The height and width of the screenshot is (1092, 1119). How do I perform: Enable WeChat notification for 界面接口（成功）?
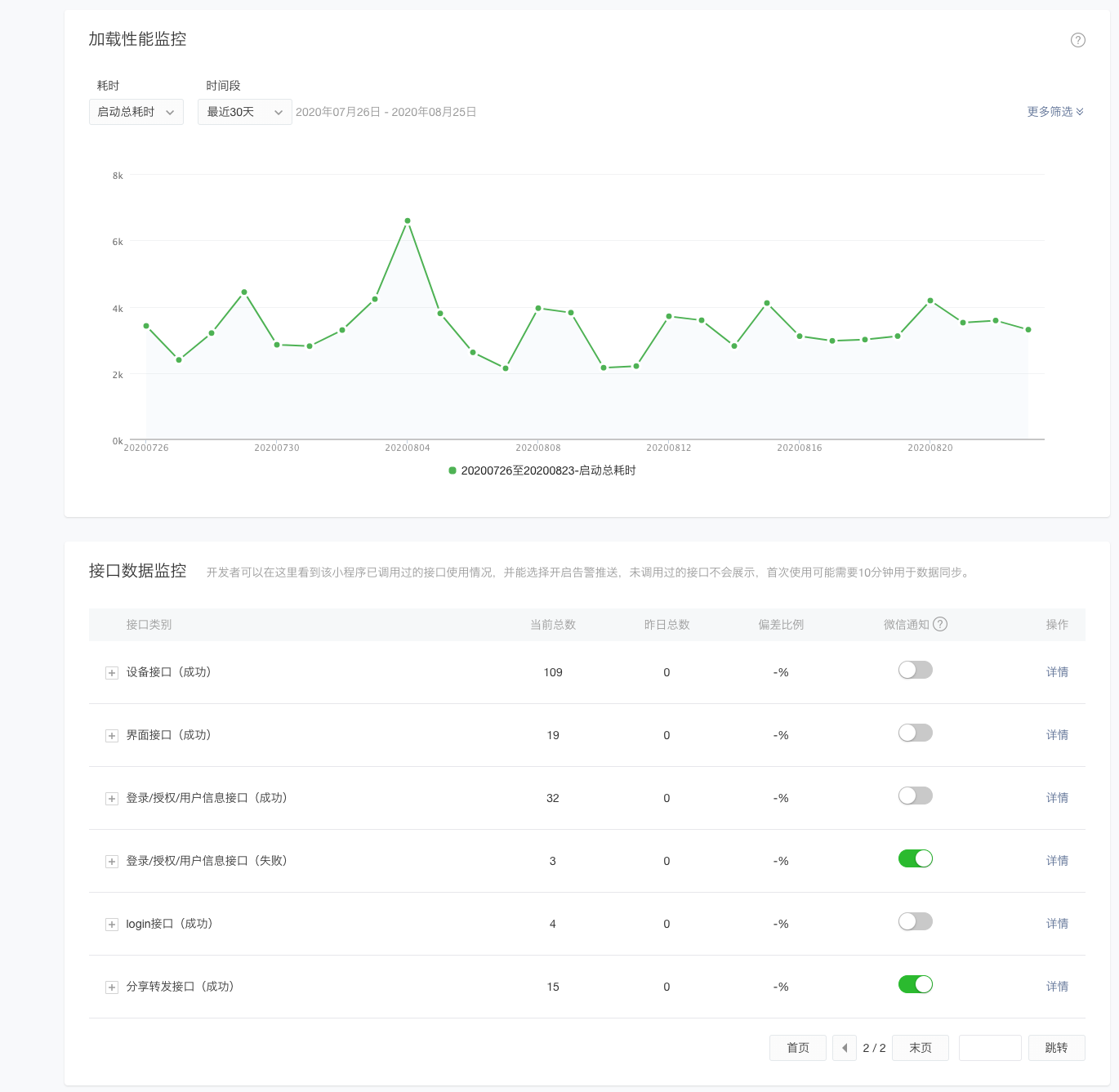[x=916, y=733]
